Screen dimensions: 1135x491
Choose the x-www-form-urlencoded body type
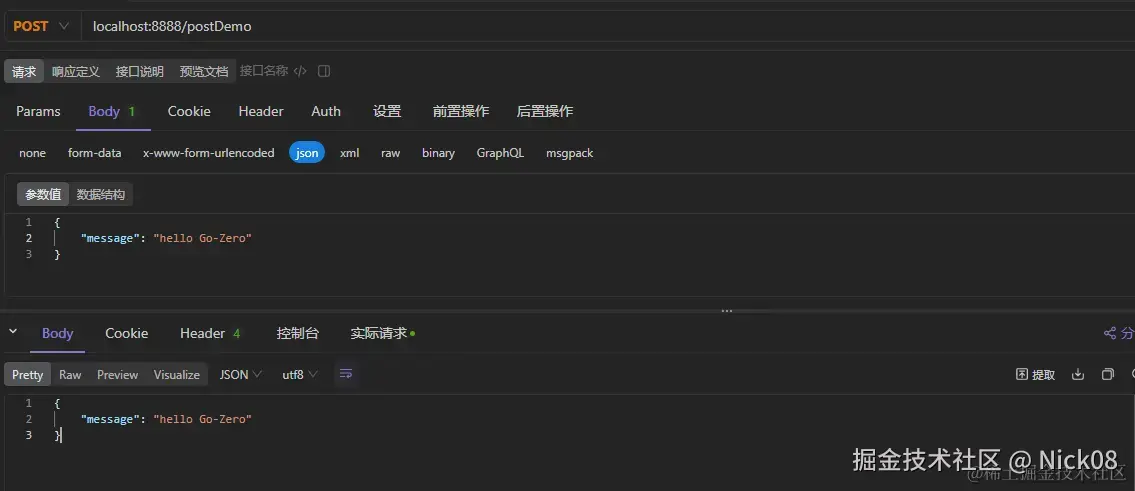point(208,153)
